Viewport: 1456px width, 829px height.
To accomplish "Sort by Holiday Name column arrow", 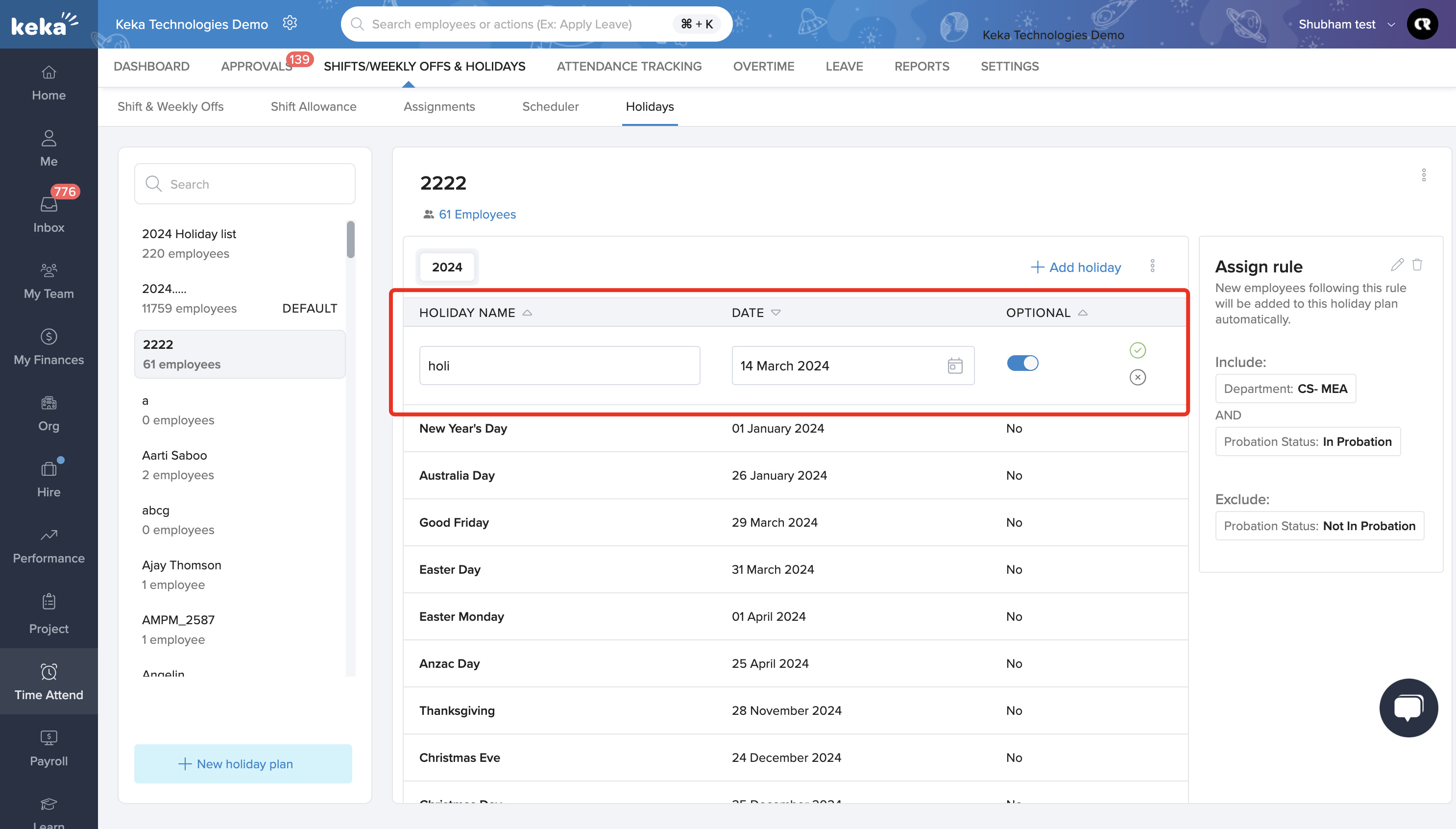I will pyautogui.click(x=527, y=313).
